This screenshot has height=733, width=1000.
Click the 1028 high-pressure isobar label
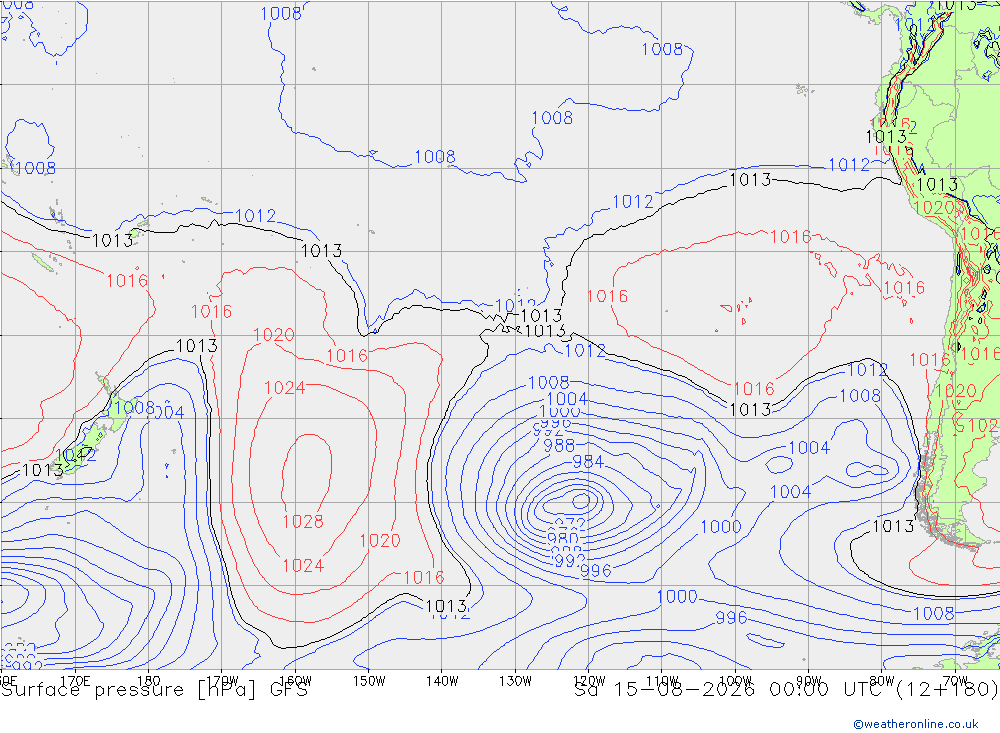[x=303, y=521]
